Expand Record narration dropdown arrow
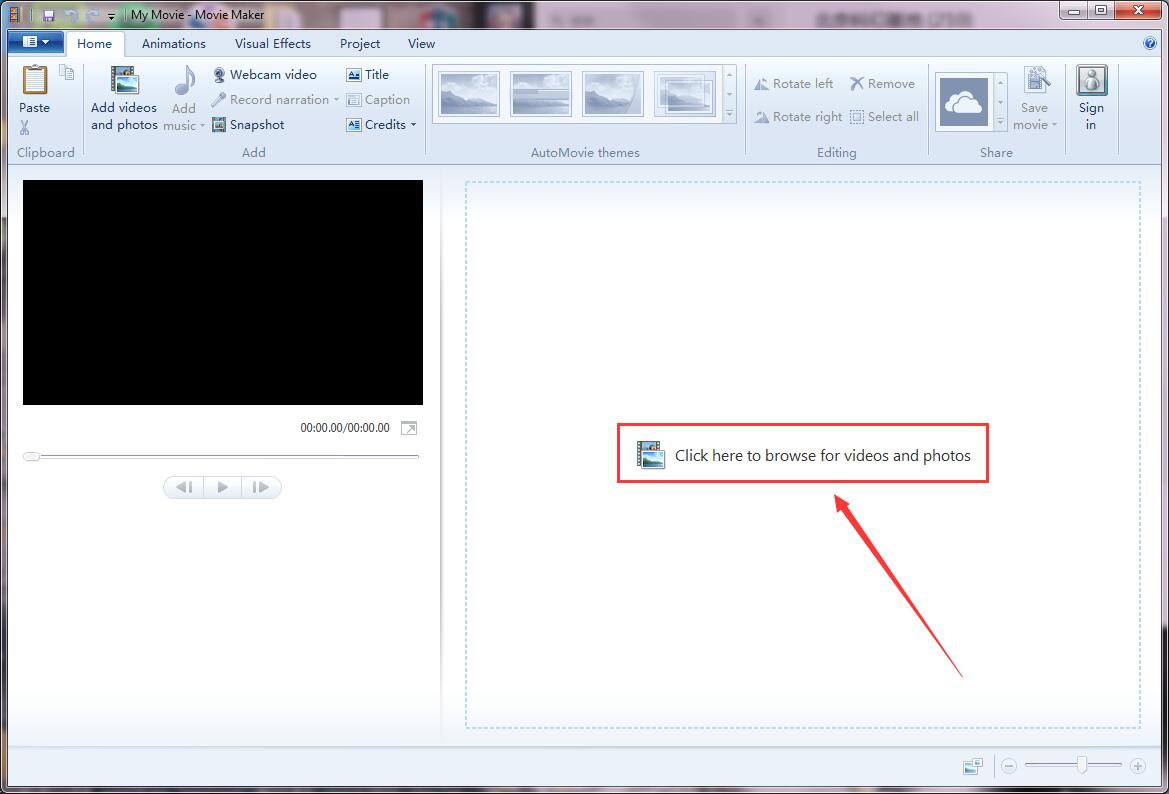The width and height of the screenshot is (1169, 794). point(336,99)
